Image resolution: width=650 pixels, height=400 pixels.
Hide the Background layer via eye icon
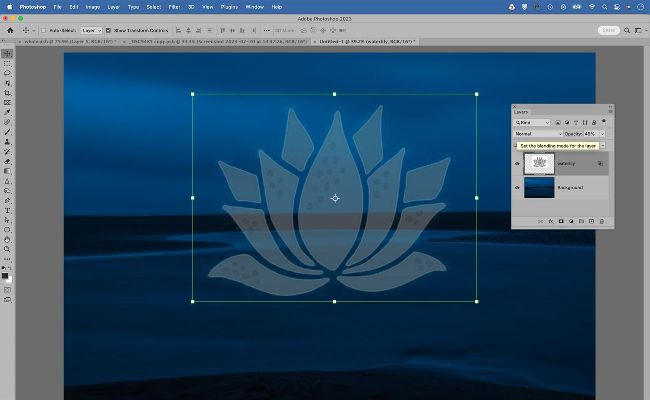517,187
